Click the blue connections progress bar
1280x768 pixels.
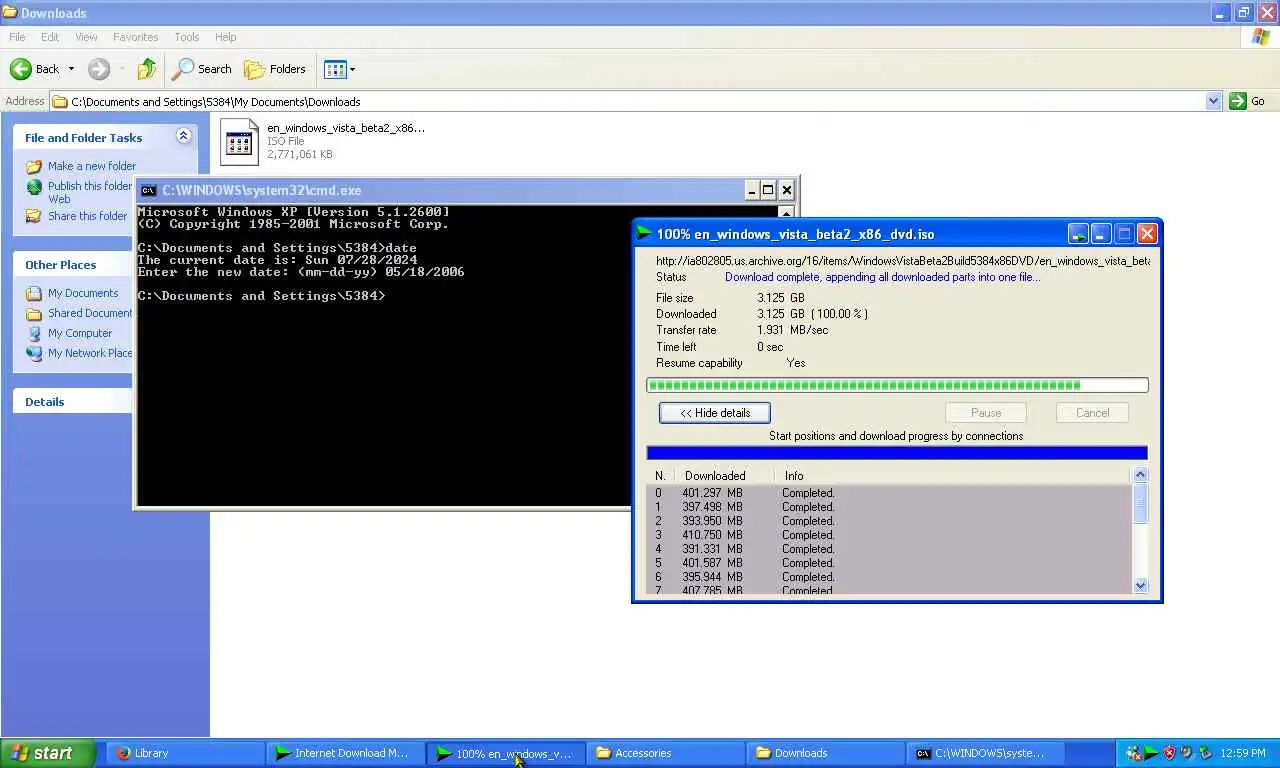(x=897, y=453)
